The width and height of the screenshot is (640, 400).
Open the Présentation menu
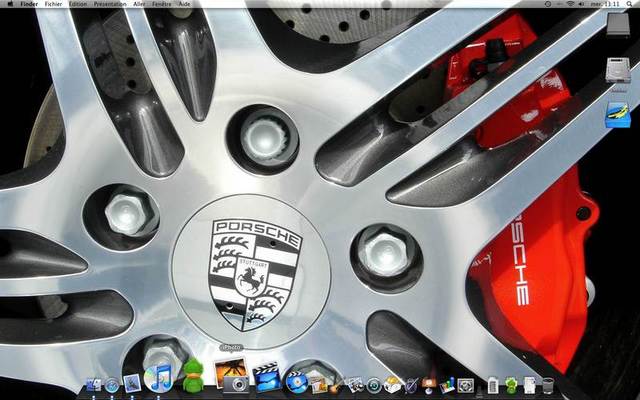click(x=110, y=4)
